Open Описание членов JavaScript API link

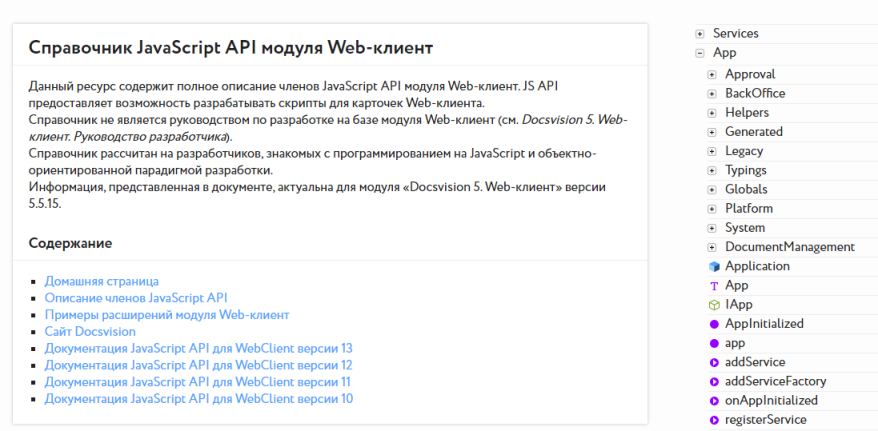point(136,298)
